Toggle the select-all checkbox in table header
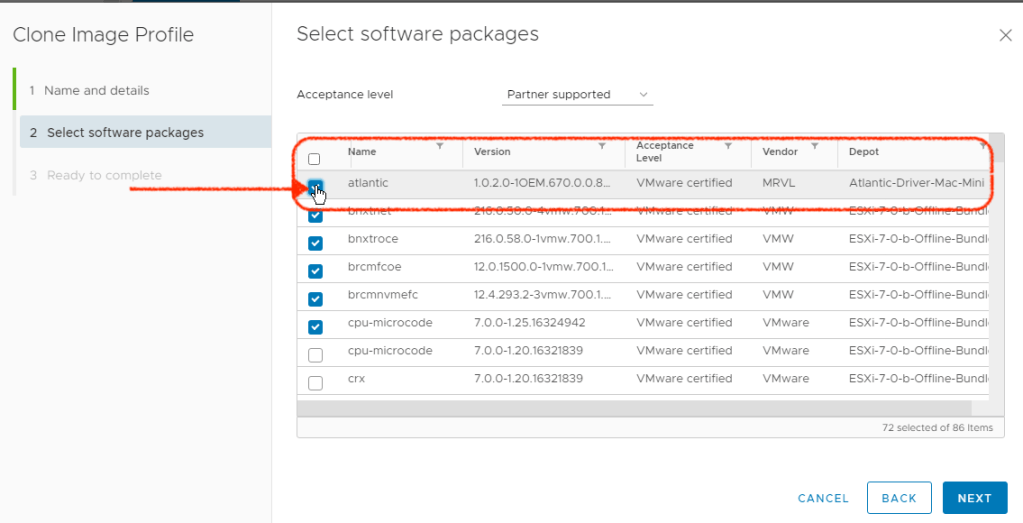The width and height of the screenshot is (1023, 523). point(315,159)
